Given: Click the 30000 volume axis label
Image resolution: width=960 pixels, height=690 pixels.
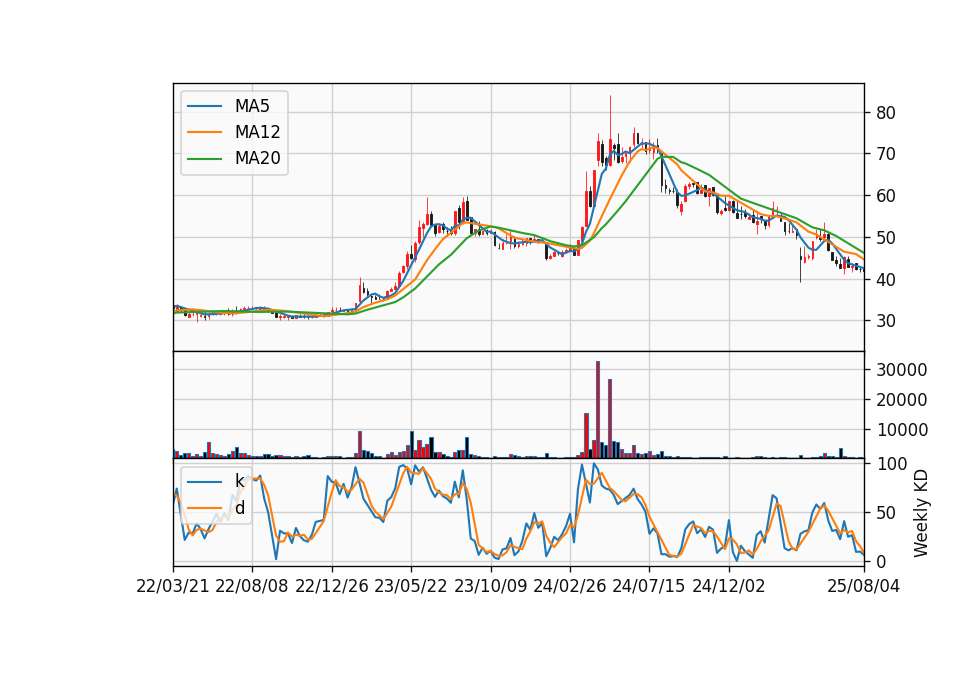Looking at the screenshot, I should pyautogui.click(x=902, y=370).
